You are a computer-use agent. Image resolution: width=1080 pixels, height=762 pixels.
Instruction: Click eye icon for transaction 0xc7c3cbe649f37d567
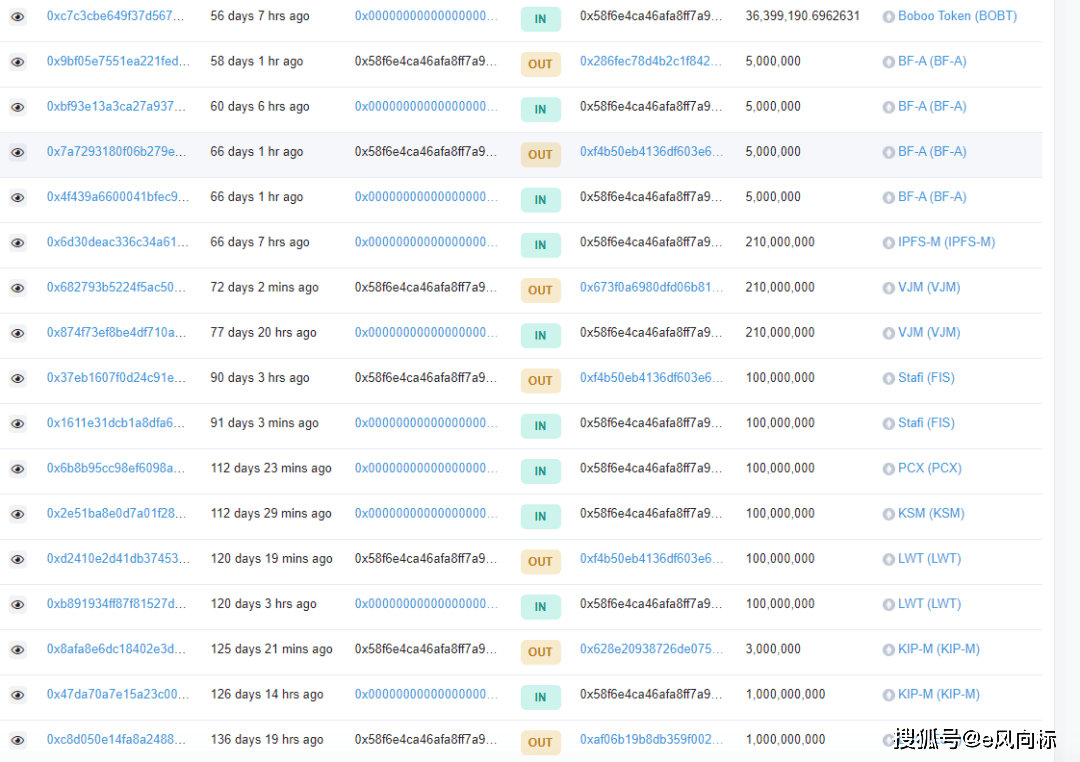pos(17,17)
